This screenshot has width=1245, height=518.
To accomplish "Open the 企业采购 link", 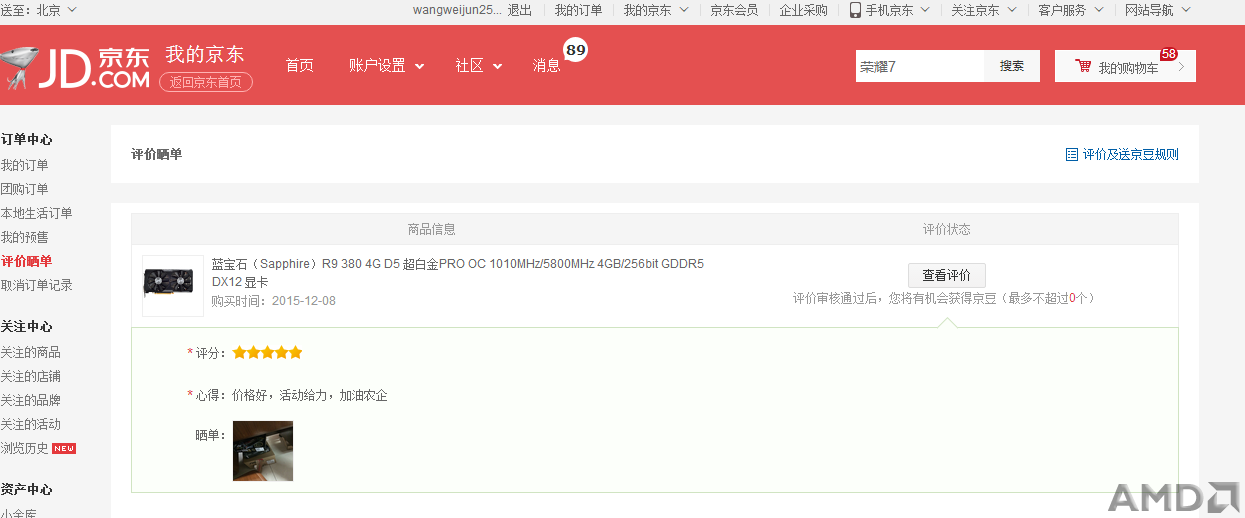I will point(804,10).
